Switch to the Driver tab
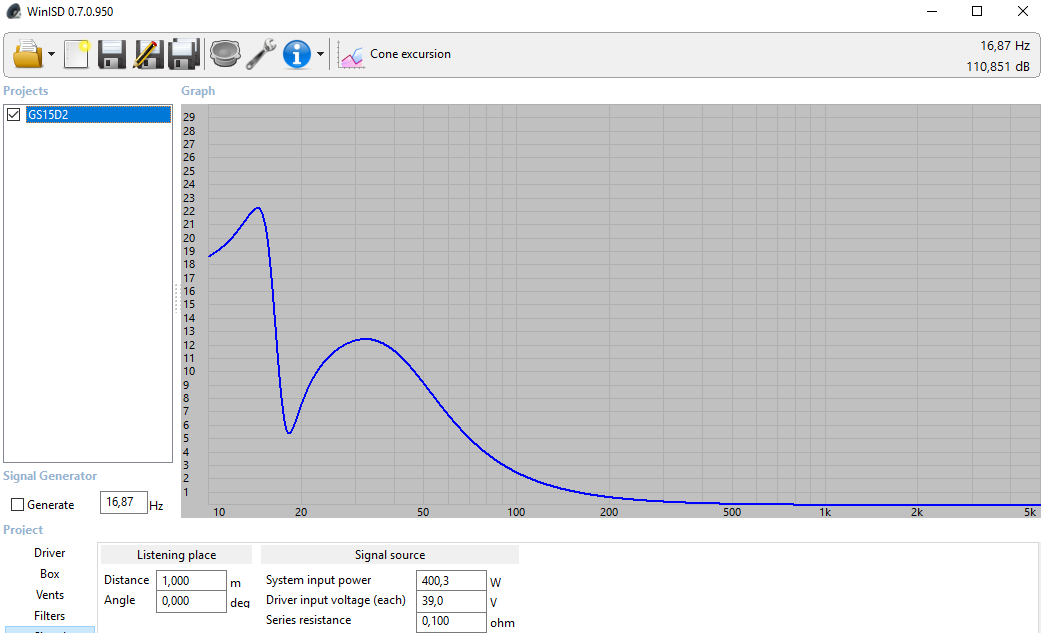This screenshot has width=1046, height=633. [x=49, y=553]
